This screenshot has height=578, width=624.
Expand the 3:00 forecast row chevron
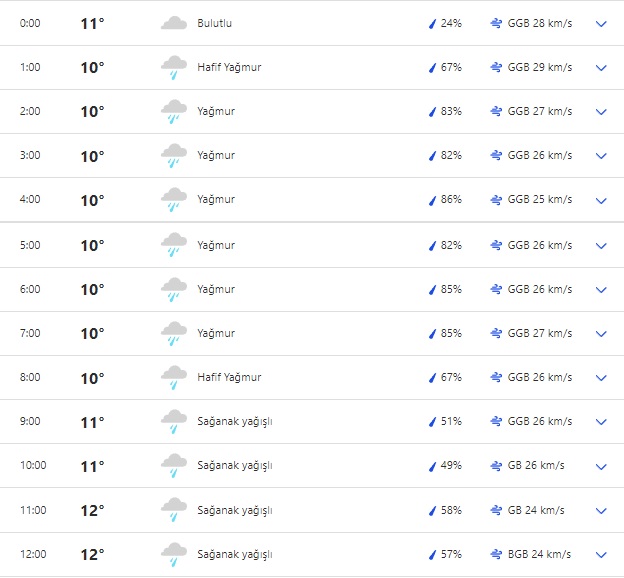601,156
